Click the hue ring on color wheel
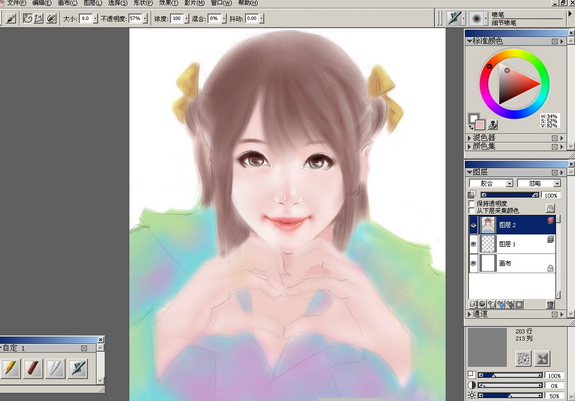The width and height of the screenshot is (575, 401). coord(489,66)
